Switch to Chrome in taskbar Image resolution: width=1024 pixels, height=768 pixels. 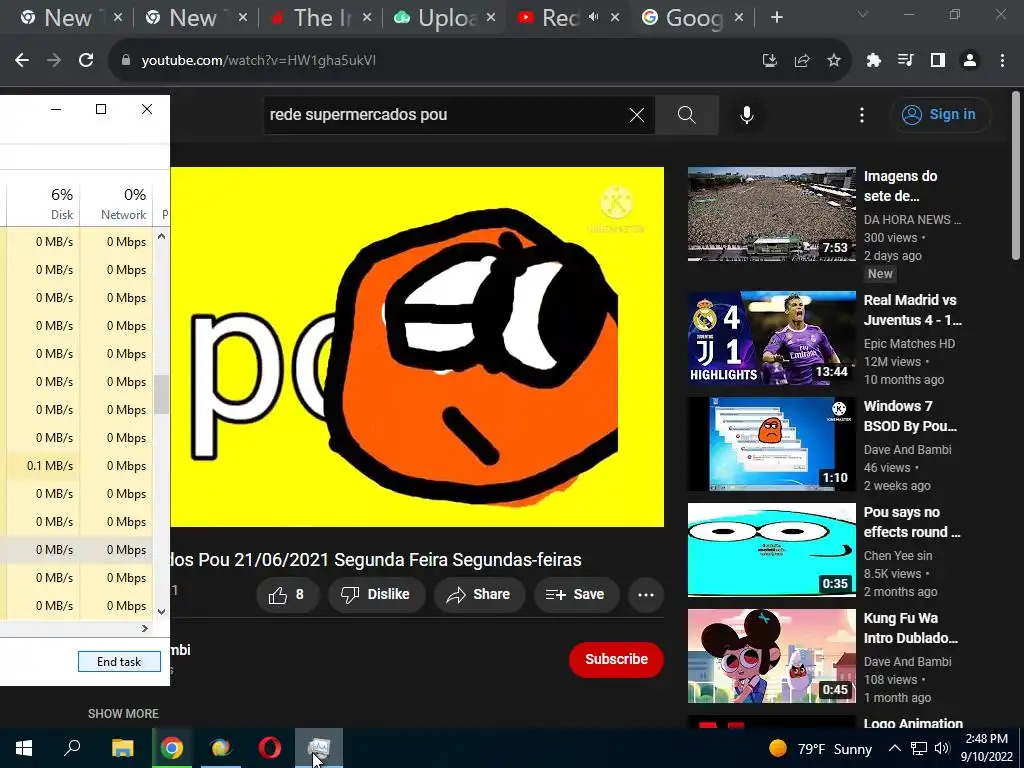pyautogui.click(x=172, y=748)
